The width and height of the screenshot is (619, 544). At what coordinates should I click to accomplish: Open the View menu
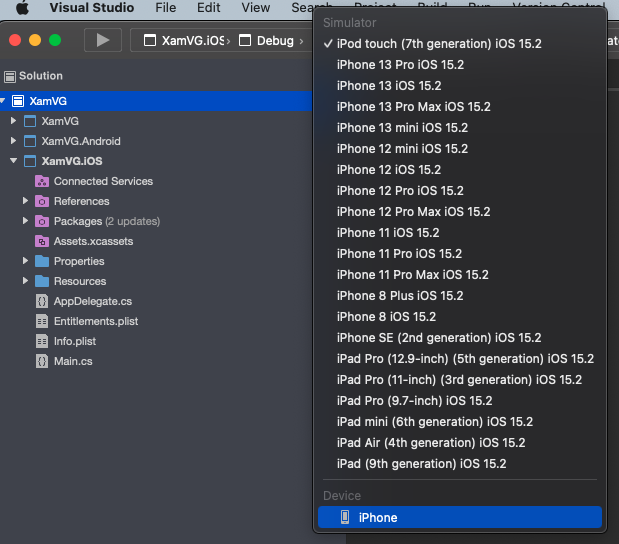pyautogui.click(x=256, y=7)
